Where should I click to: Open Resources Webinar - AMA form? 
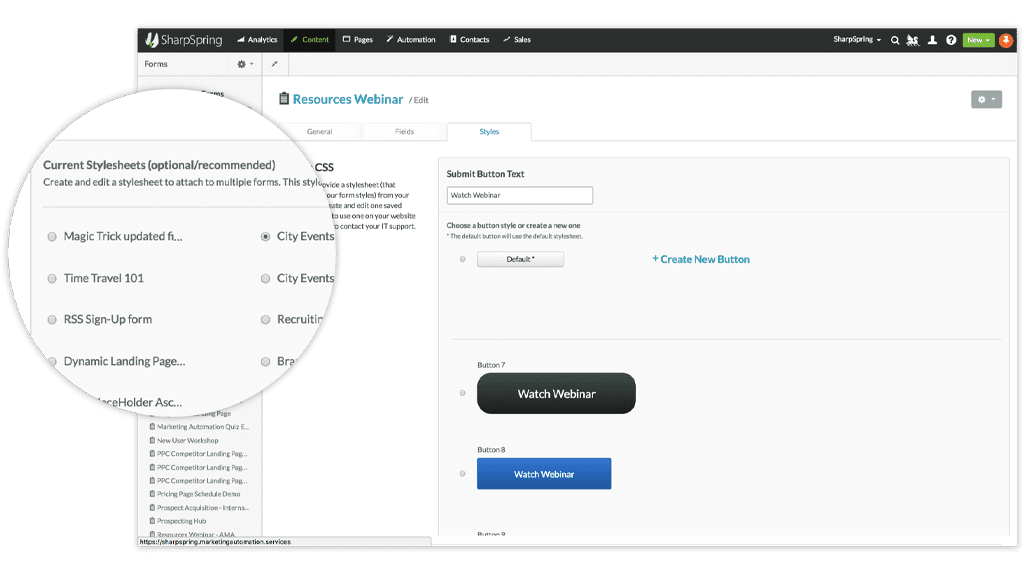coord(192,534)
